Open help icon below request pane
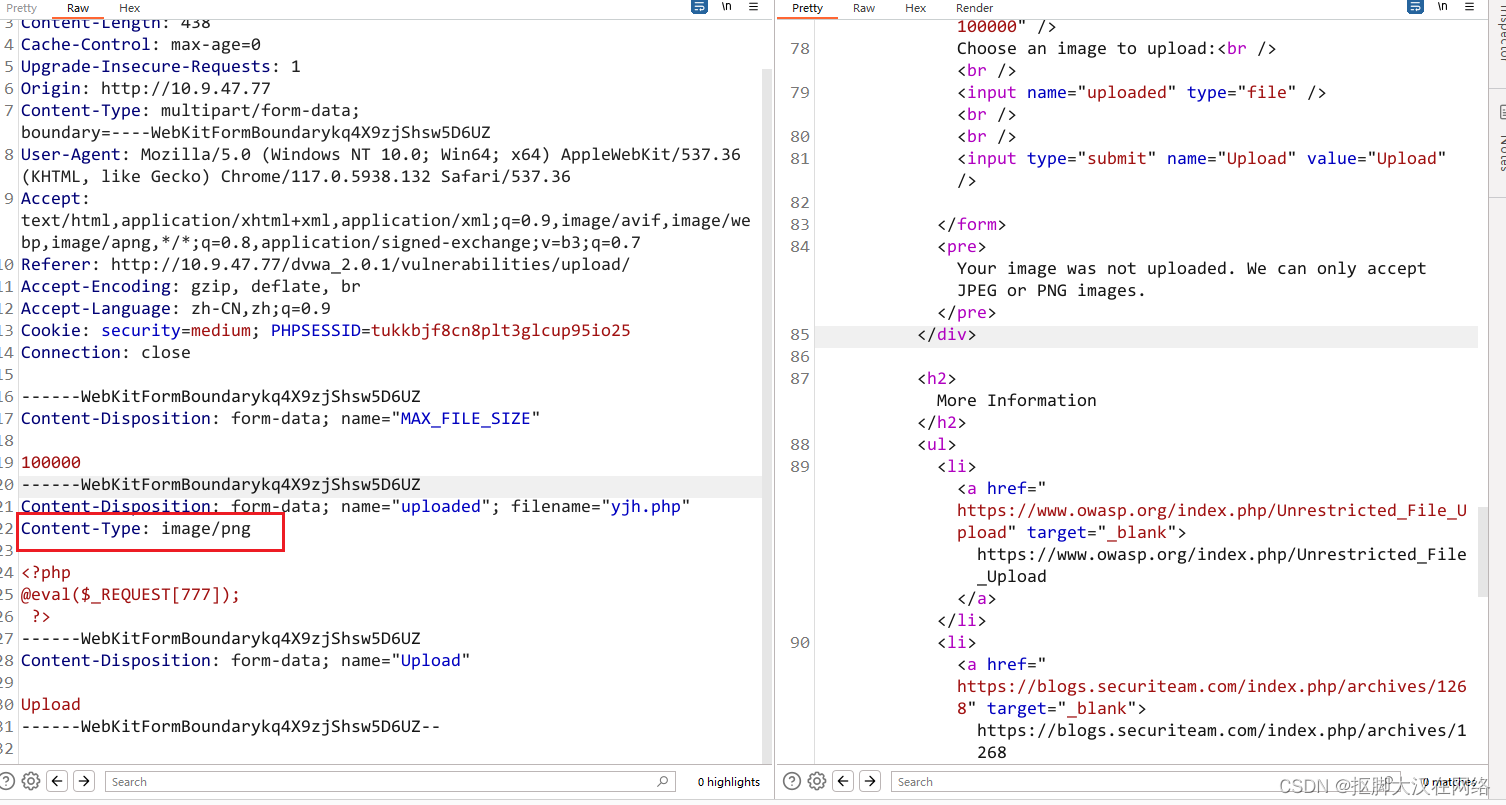 [8, 781]
